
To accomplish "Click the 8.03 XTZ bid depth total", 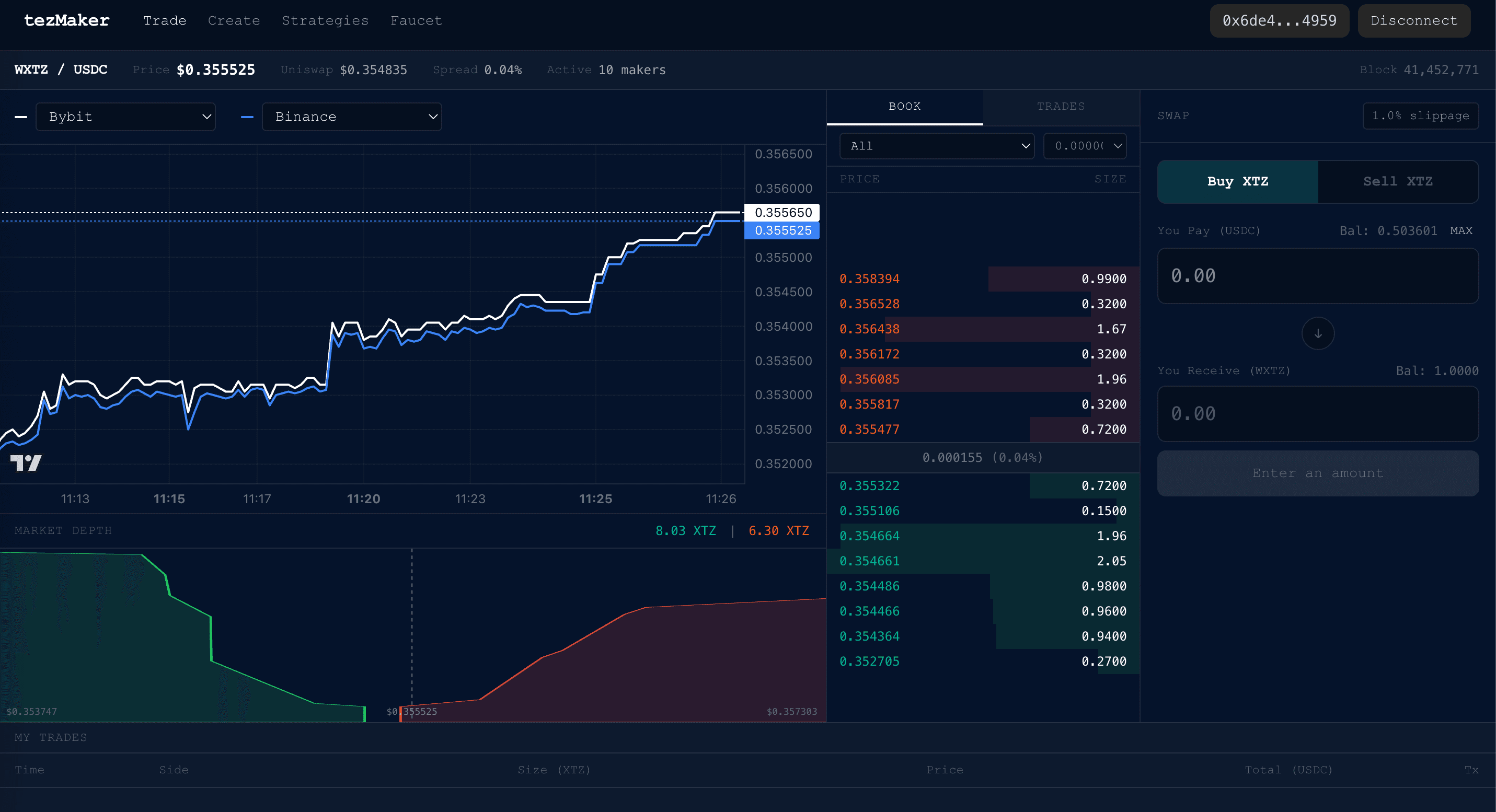I will coord(685,531).
